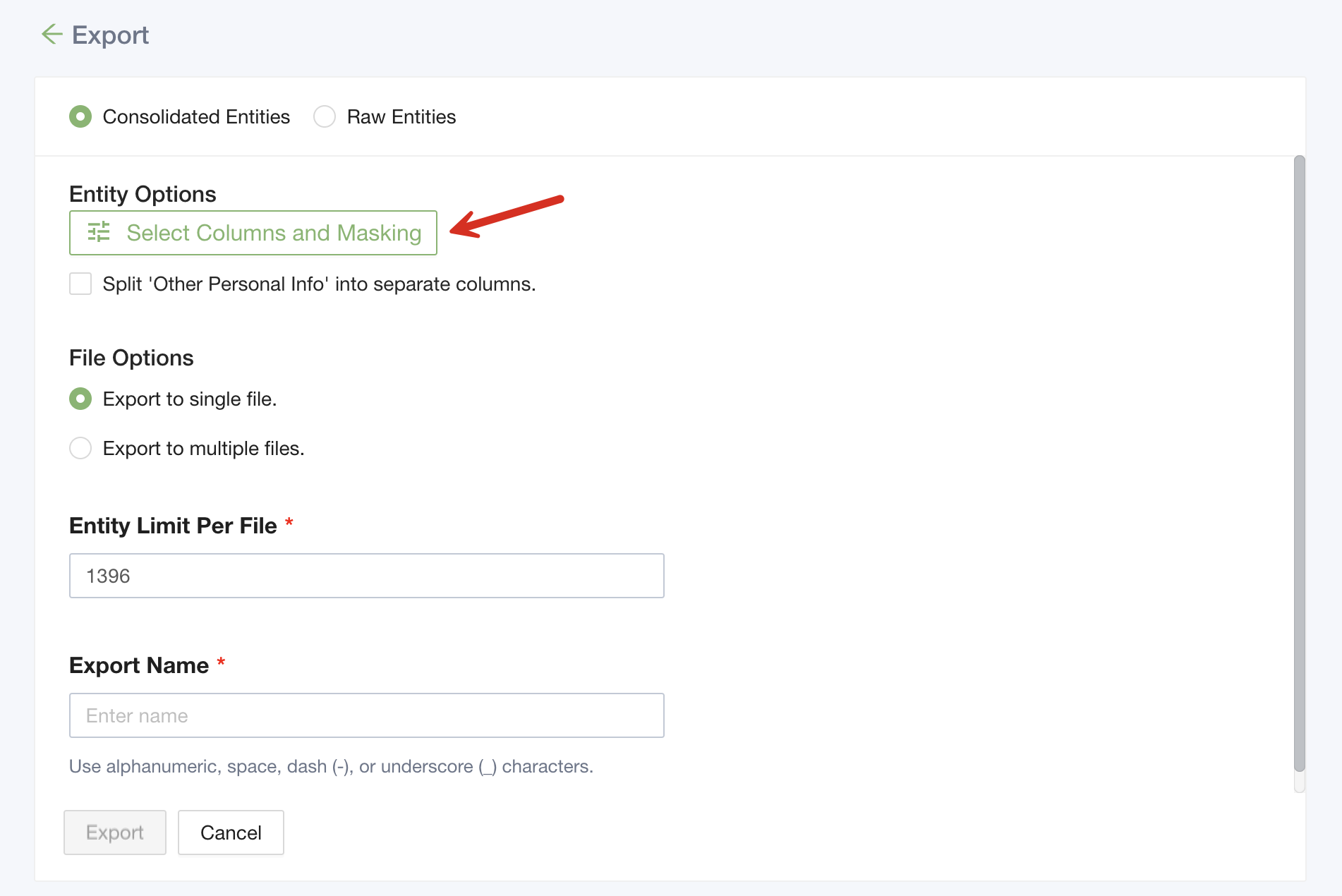Click the File Options heading
The height and width of the screenshot is (896, 1342).
pos(131,358)
